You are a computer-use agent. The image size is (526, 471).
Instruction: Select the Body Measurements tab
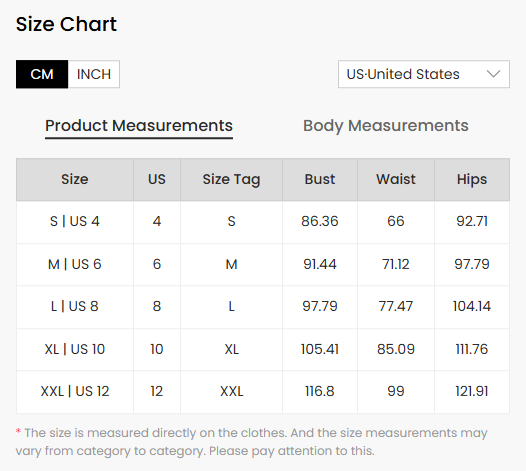coord(385,126)
